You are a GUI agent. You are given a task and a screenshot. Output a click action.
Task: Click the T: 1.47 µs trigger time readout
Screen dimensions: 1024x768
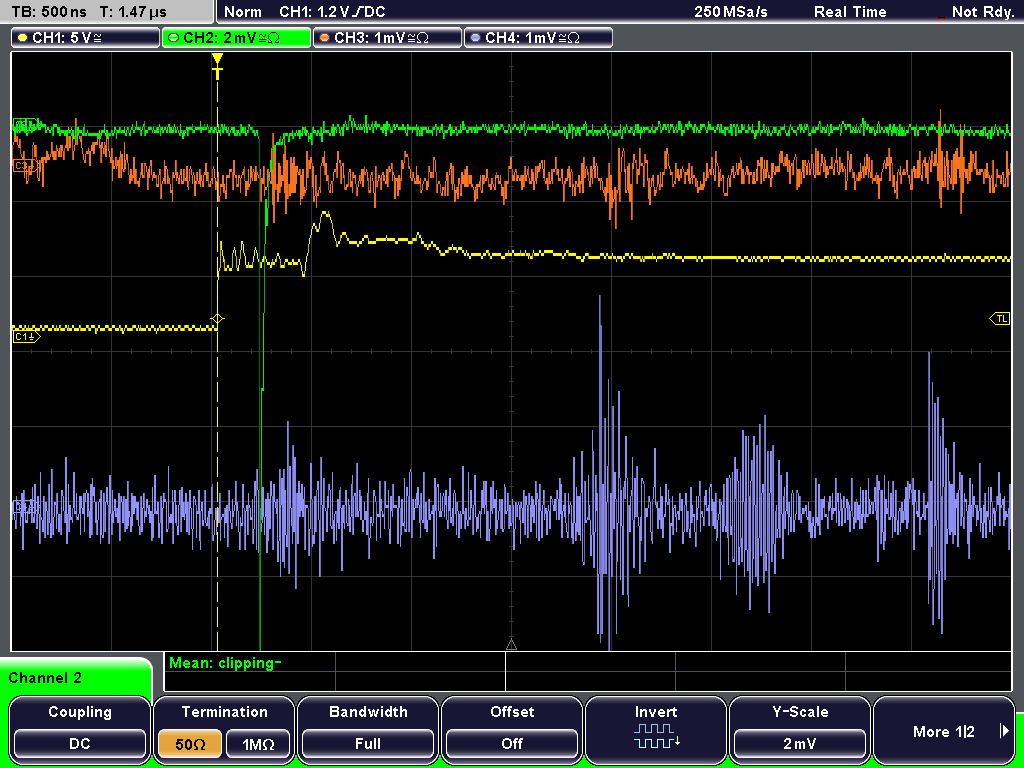pyautogui.click(x=134, y=12)
